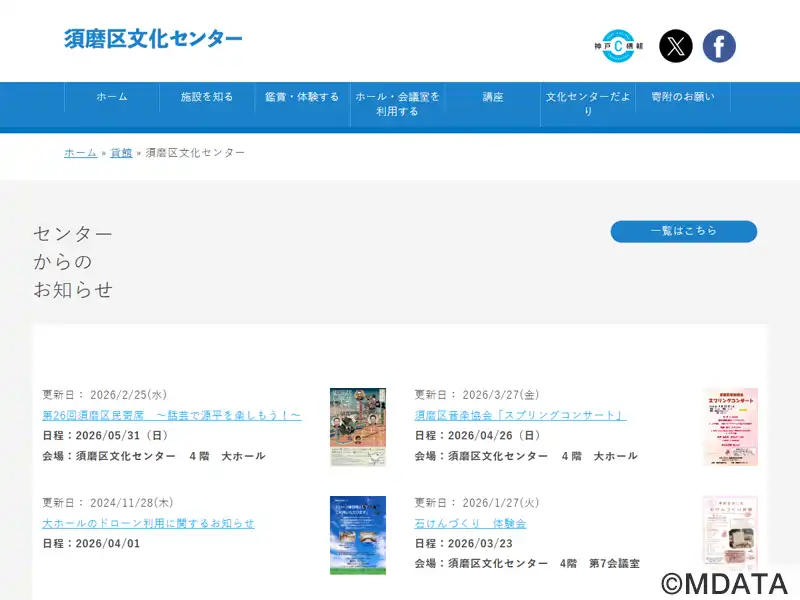Select ホール・会議室を利用する menu item

click(397, 104)
